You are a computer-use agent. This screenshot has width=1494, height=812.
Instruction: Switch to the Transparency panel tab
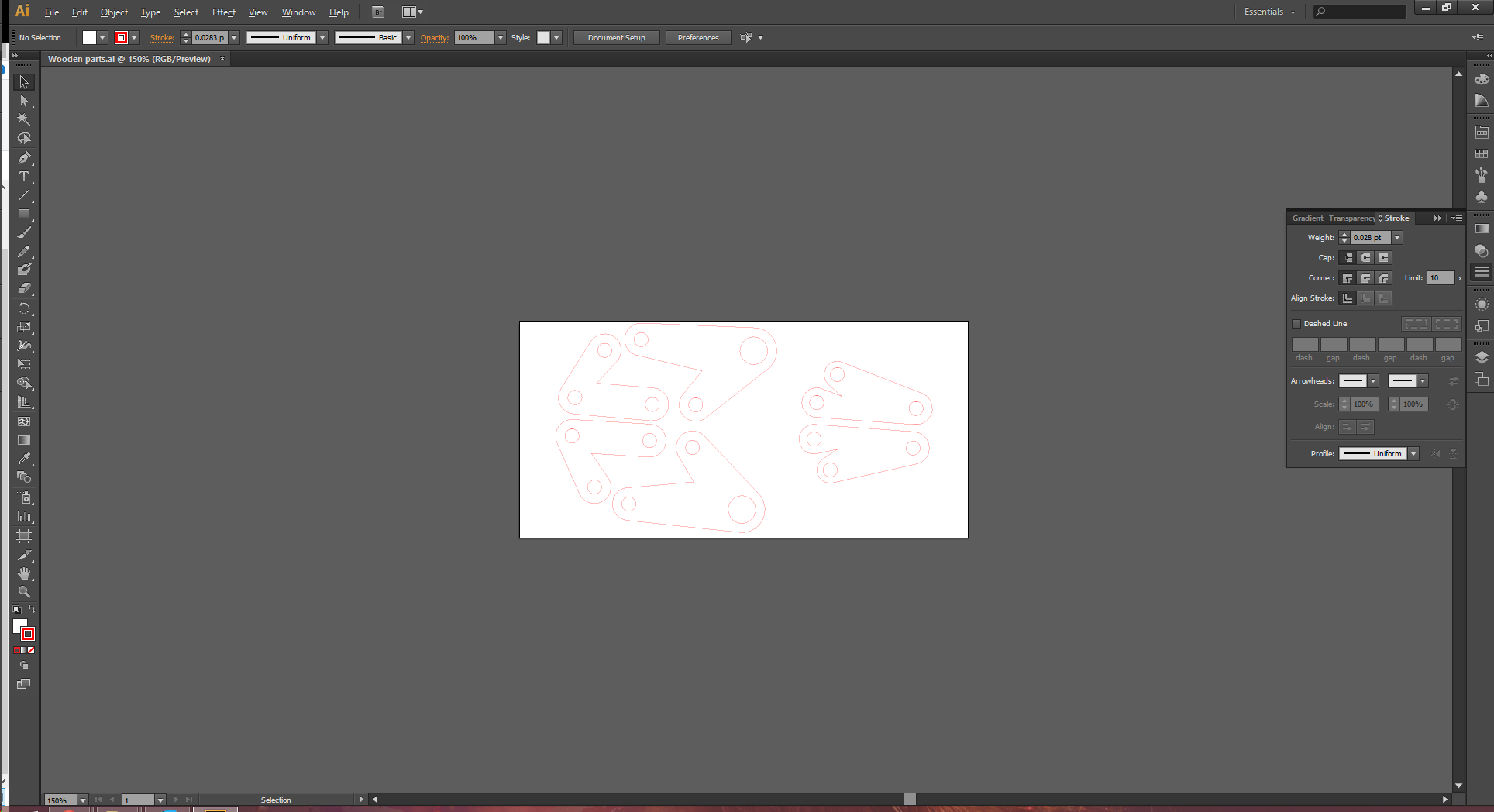tap(1351, 218)
